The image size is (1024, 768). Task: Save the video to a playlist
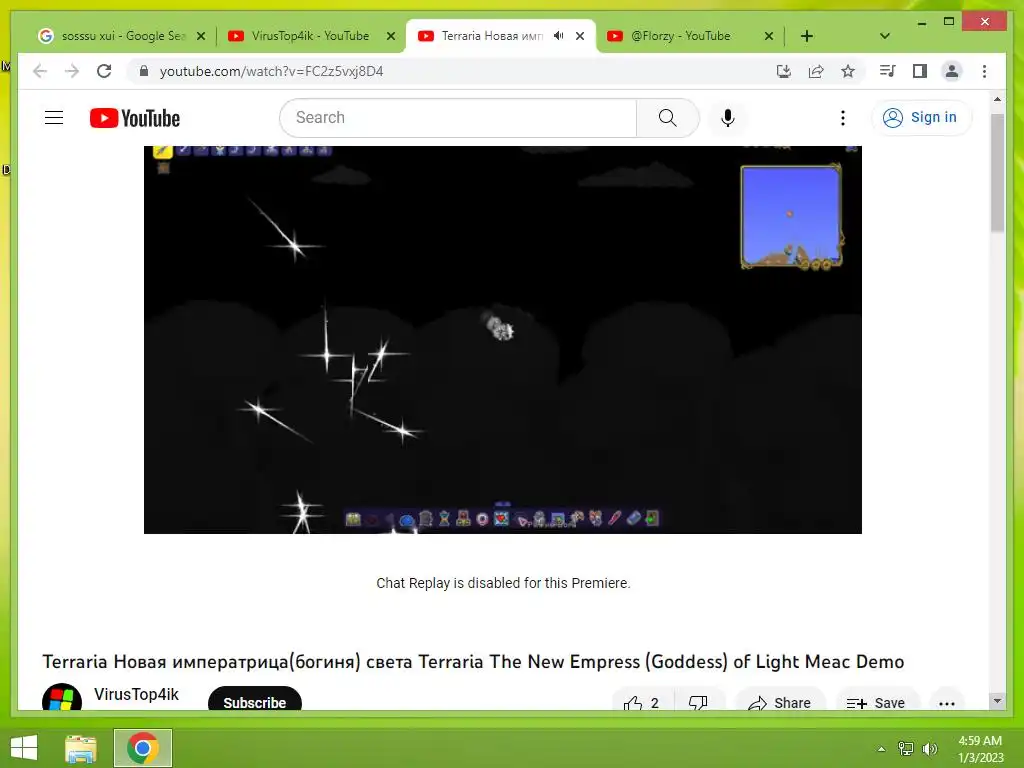click(876, 702)
